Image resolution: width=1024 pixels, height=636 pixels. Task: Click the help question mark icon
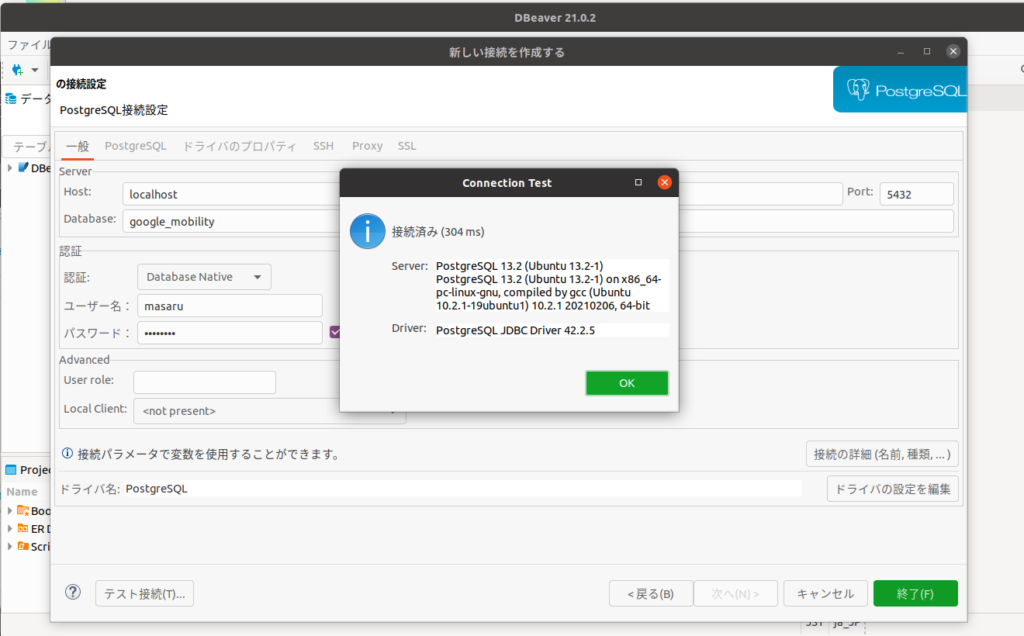tap(73, 592)
